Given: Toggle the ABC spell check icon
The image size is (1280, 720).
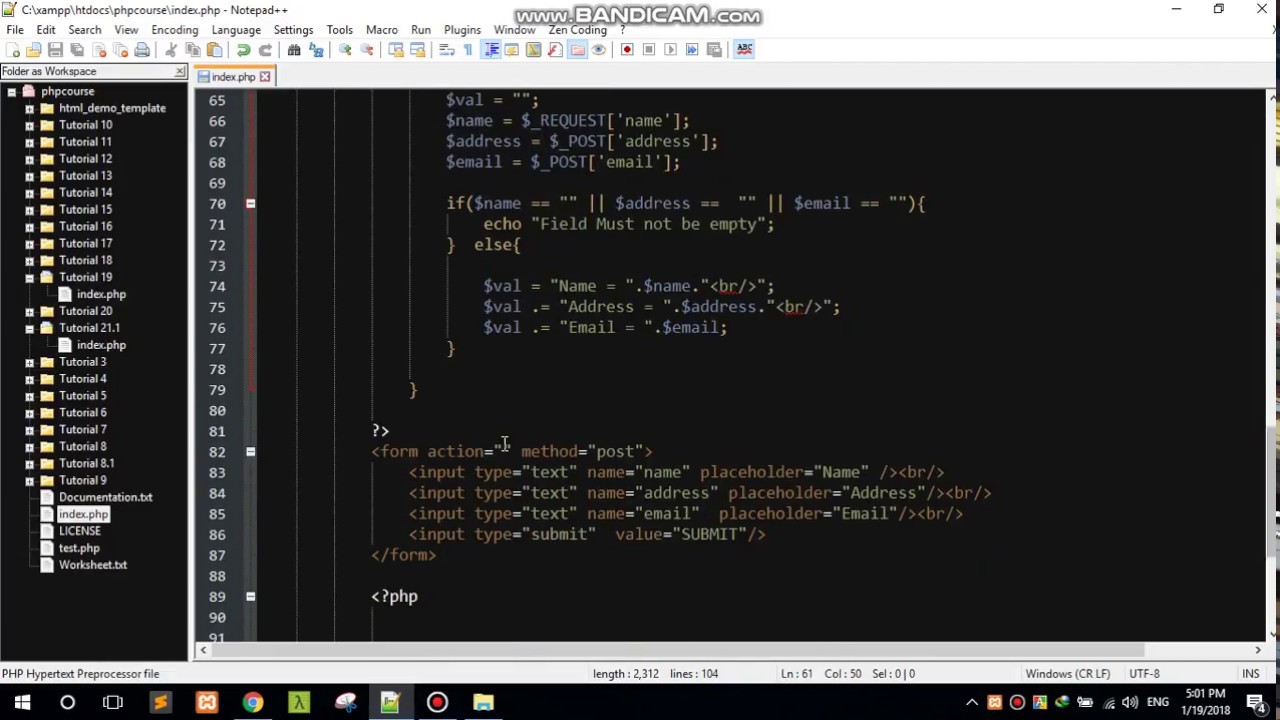Looking at the screenshot, I should click(x=744, y=50).
